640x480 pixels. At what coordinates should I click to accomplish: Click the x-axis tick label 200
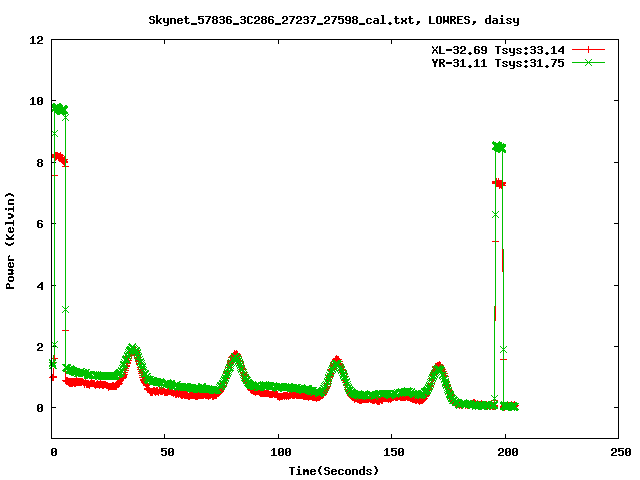tap(507, 452)
